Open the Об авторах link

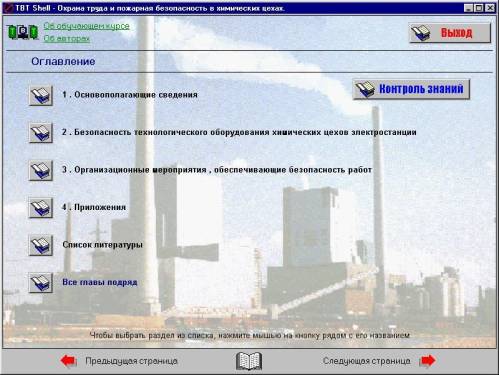click(67, 38)
